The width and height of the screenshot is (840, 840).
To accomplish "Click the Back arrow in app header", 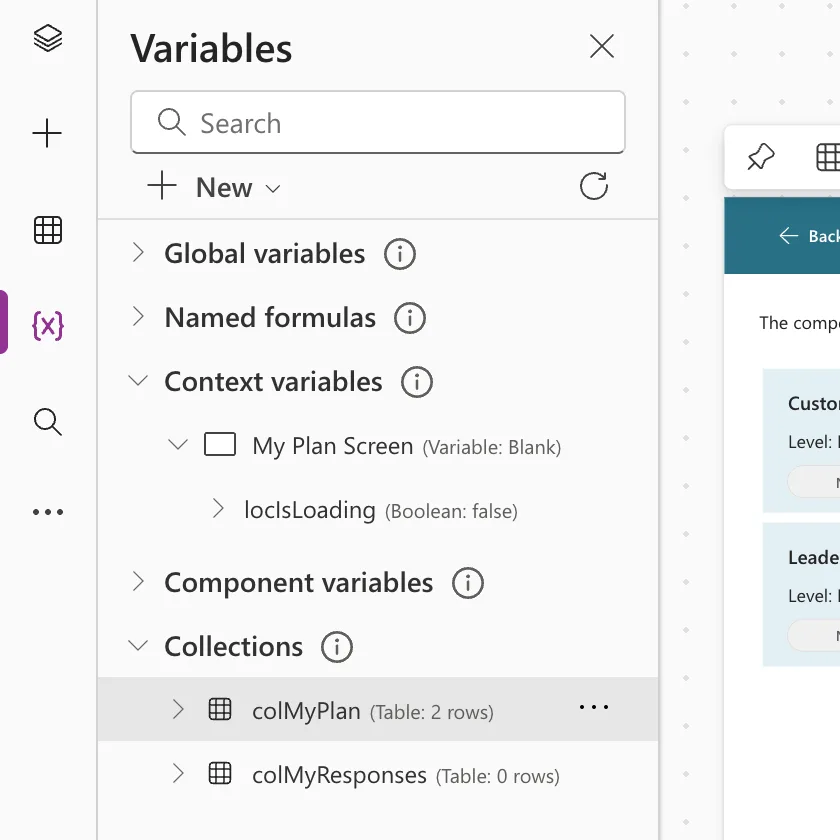I will [788, 236].
